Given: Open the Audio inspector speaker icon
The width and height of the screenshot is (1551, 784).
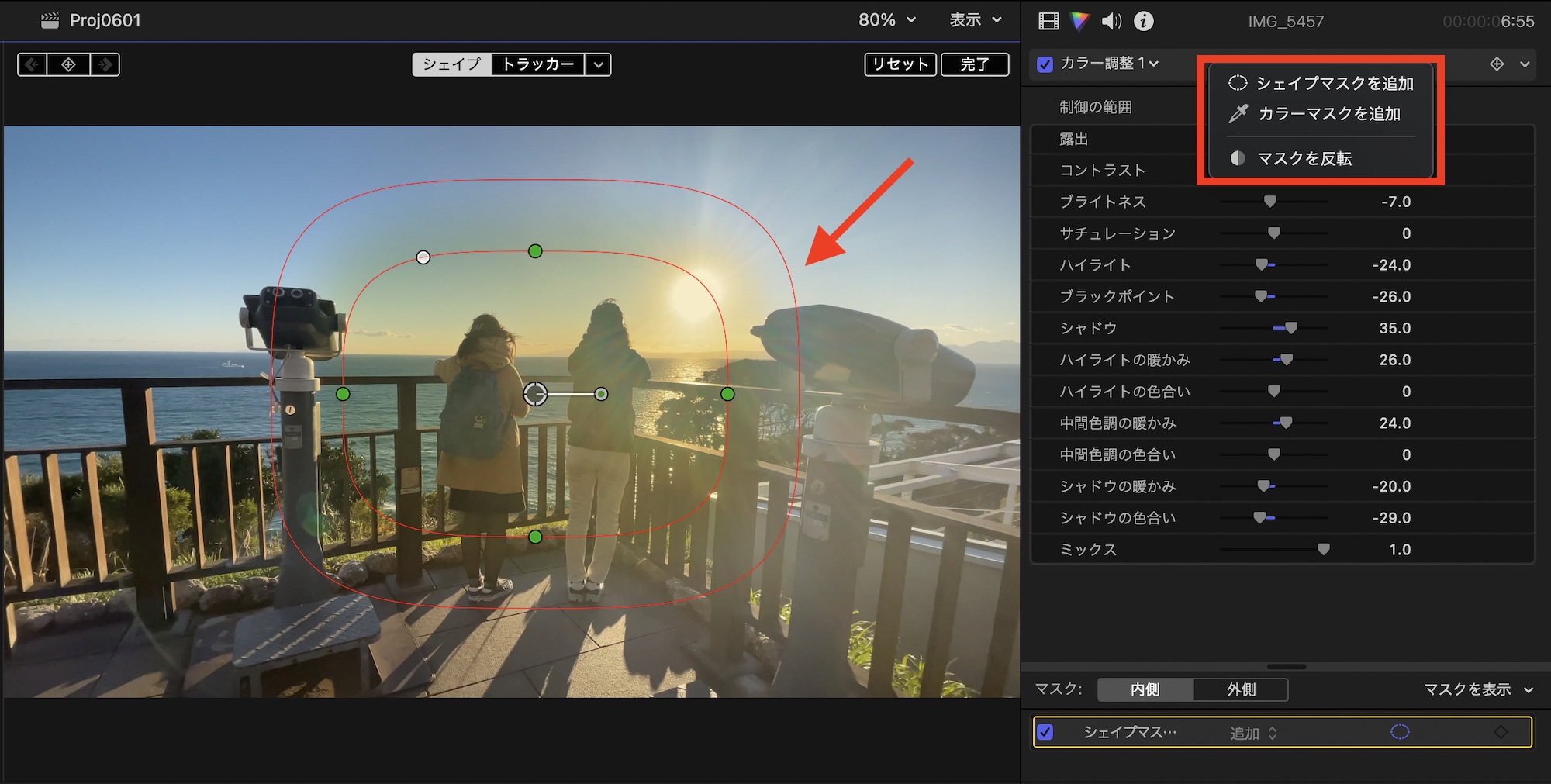Looking at the screenshot, I should pos(1111,21).
